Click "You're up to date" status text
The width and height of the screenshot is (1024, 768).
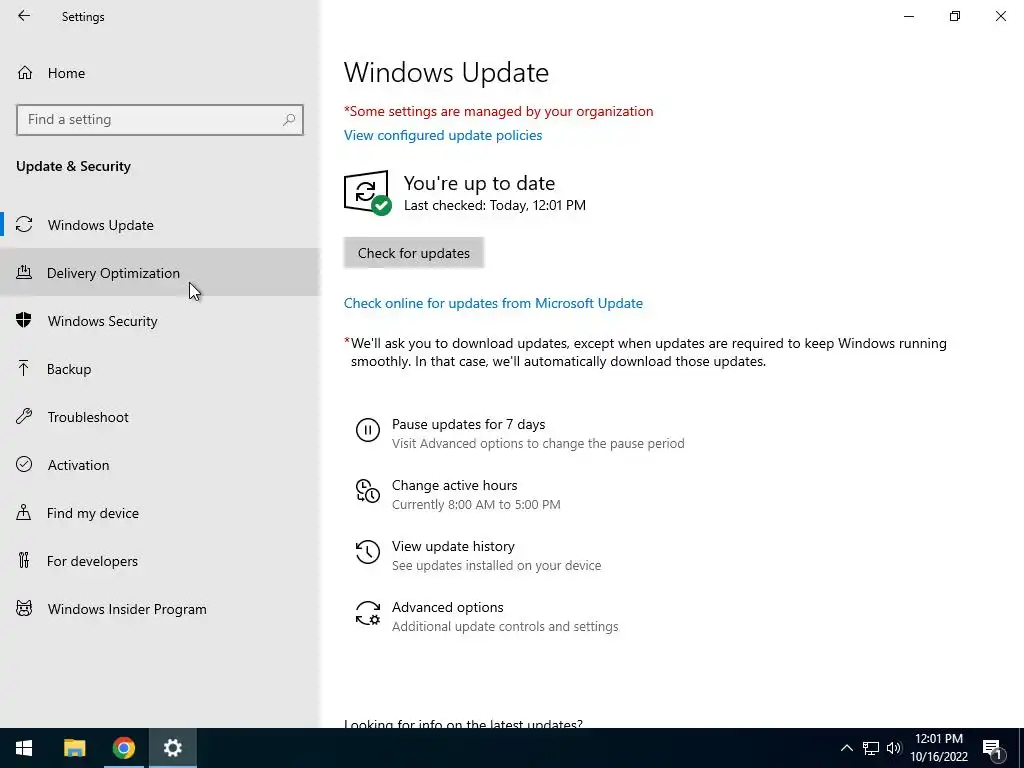[x=479, y=183]
